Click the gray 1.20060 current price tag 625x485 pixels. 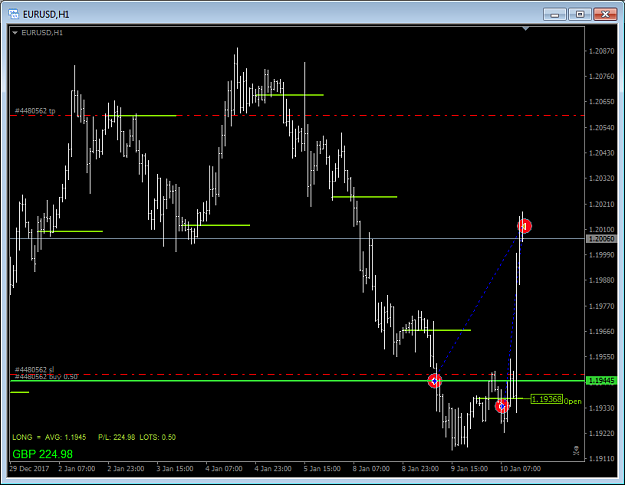(602, 239)
